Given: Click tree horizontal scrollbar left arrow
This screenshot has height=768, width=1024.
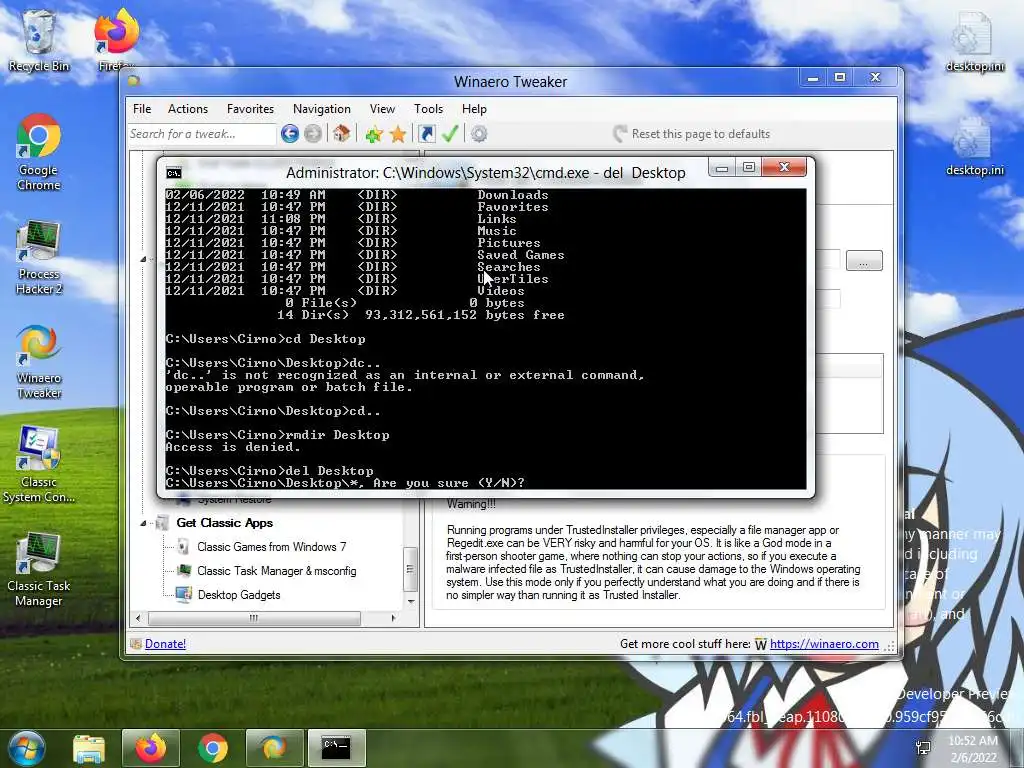Looking at the screenshot, I should click(138, 618).
